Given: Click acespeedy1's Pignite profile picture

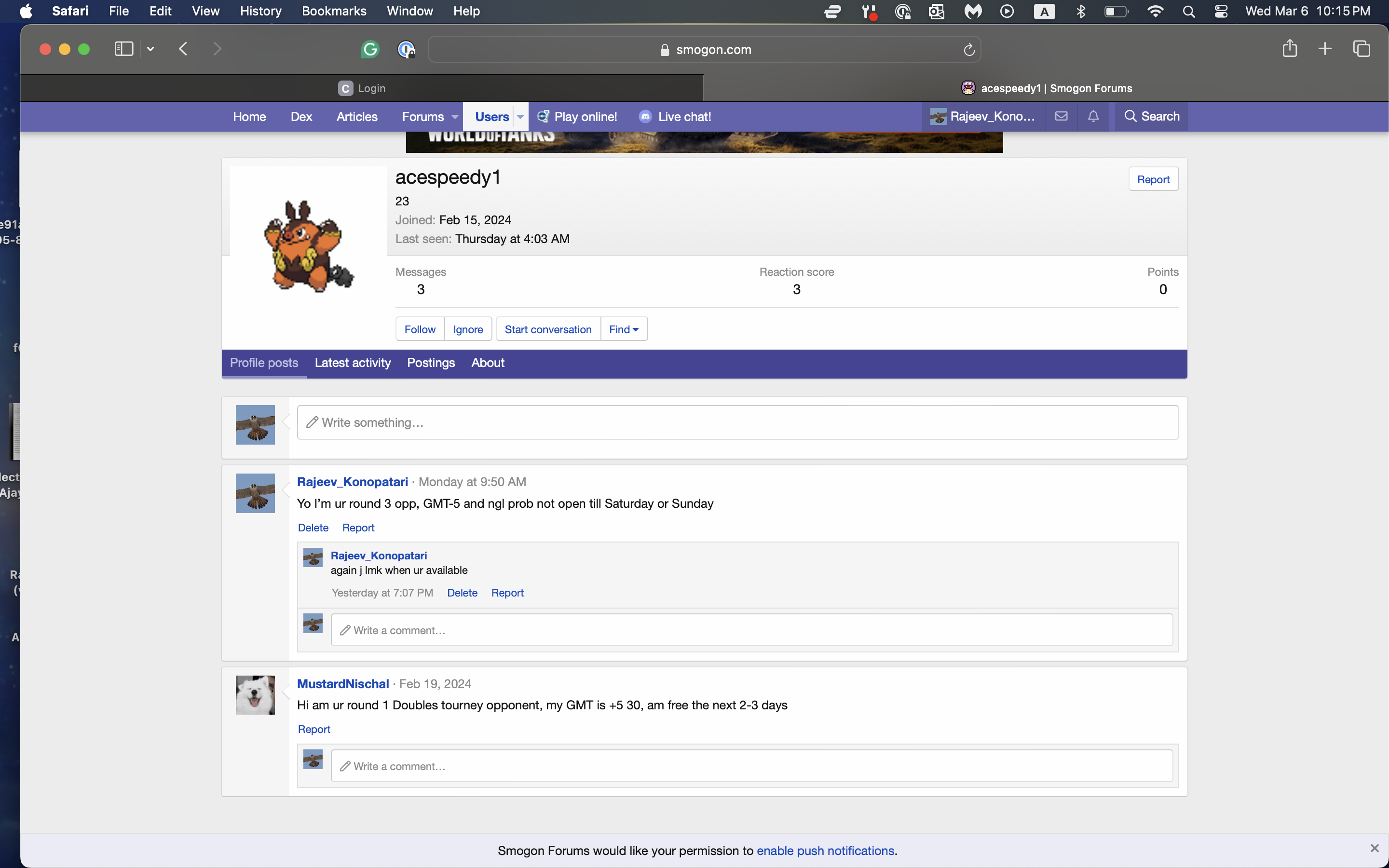Looking at the screenshot, I should tap(309, 245).
